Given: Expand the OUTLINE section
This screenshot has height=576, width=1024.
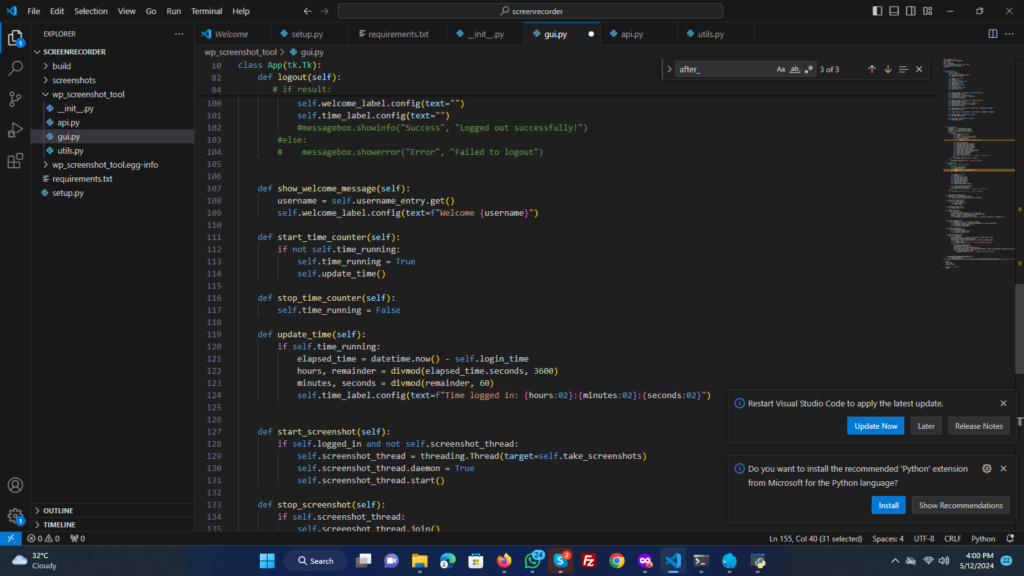Looking at the screenshot, I should tap(58, 510).
